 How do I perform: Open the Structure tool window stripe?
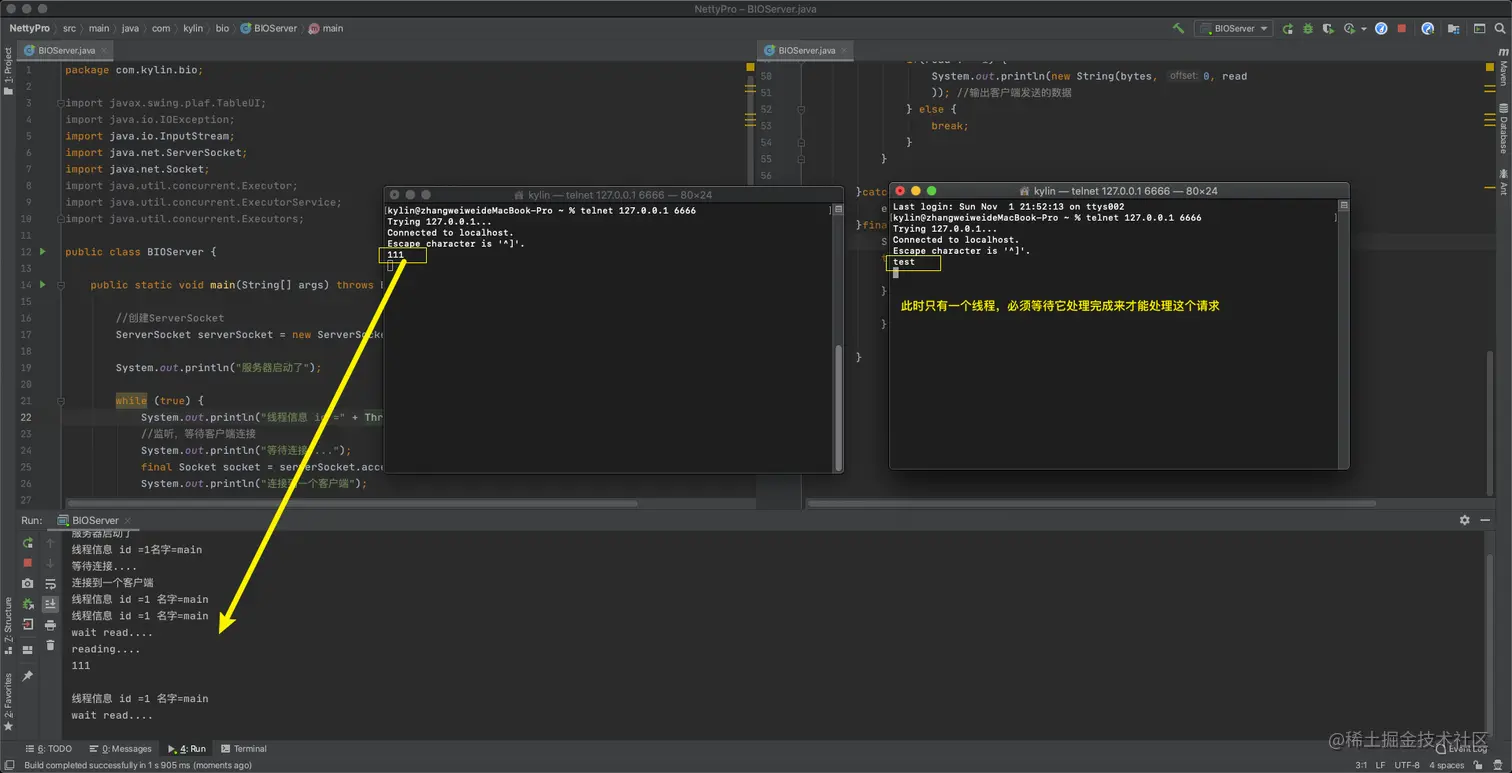(8, 626)
